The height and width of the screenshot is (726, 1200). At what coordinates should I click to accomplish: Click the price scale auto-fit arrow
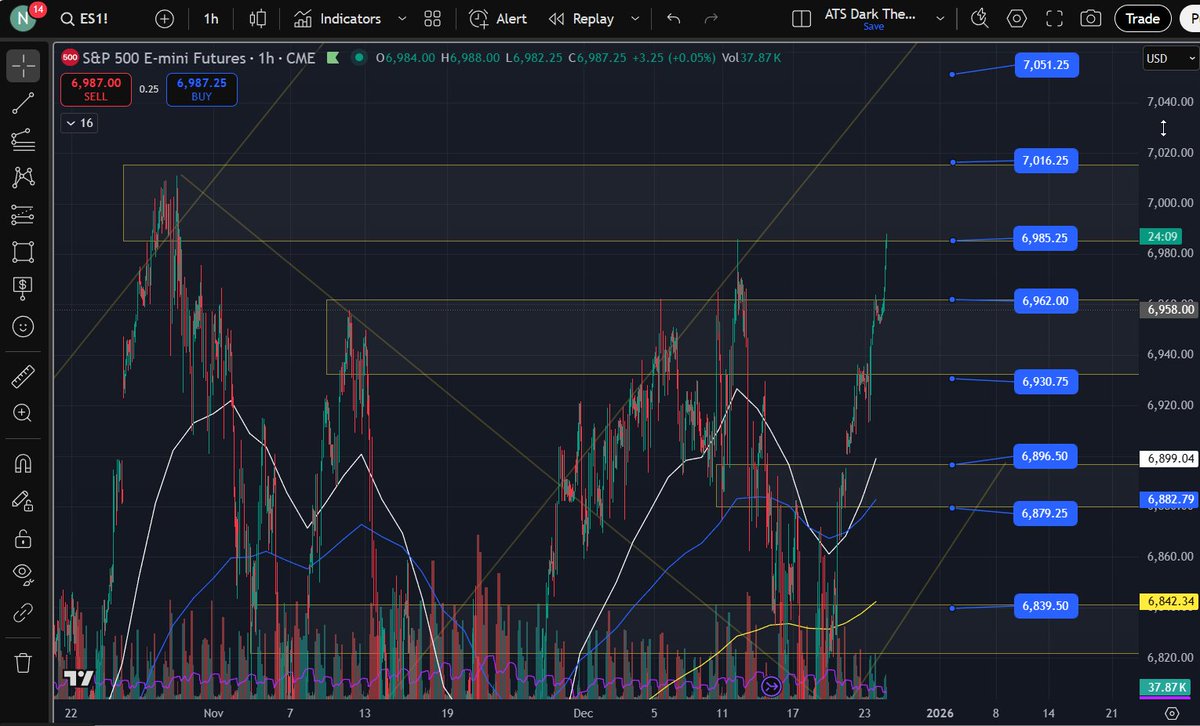pos(1163,128)
